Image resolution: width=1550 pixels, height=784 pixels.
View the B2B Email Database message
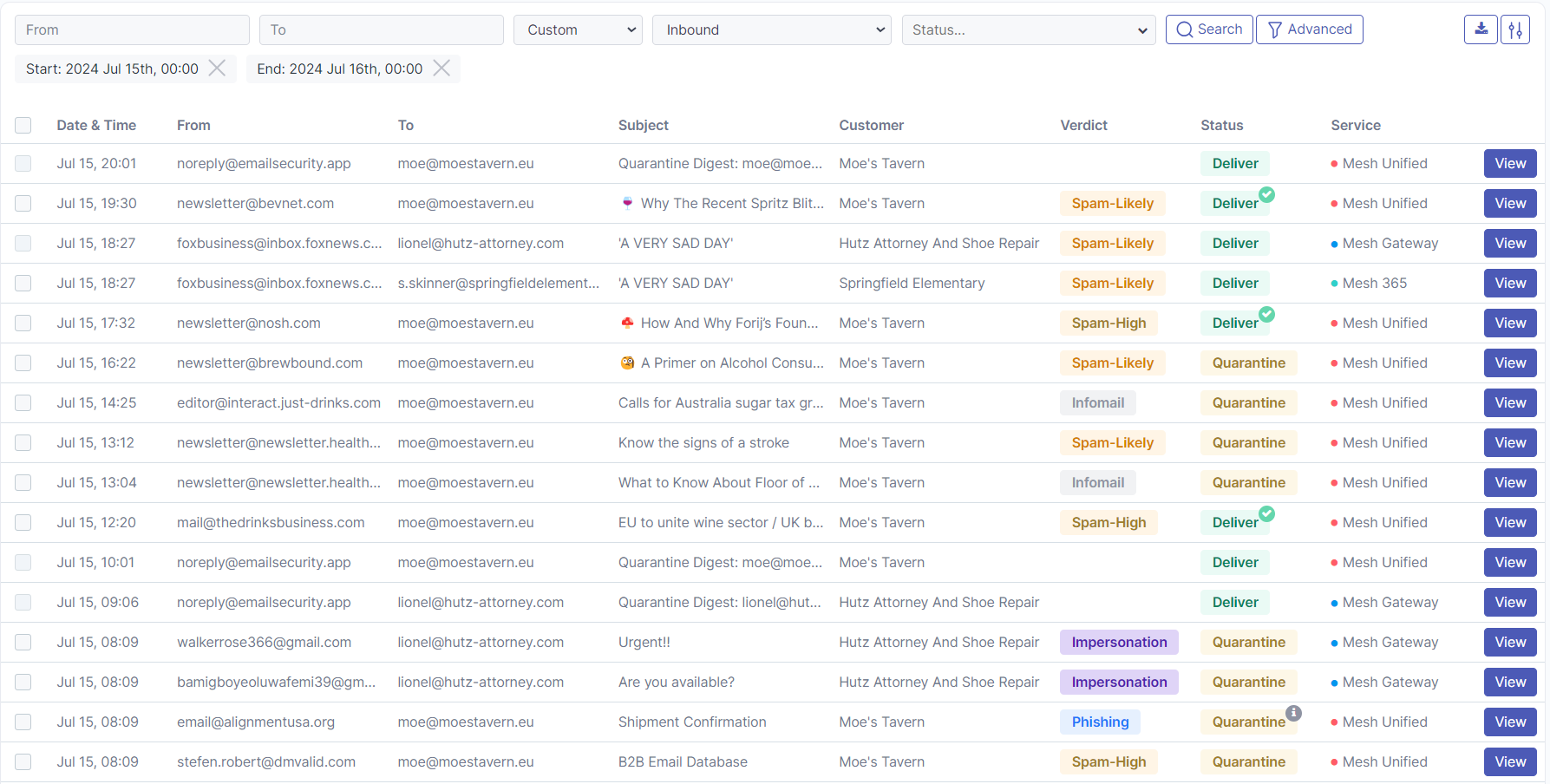coord(1509,761)
